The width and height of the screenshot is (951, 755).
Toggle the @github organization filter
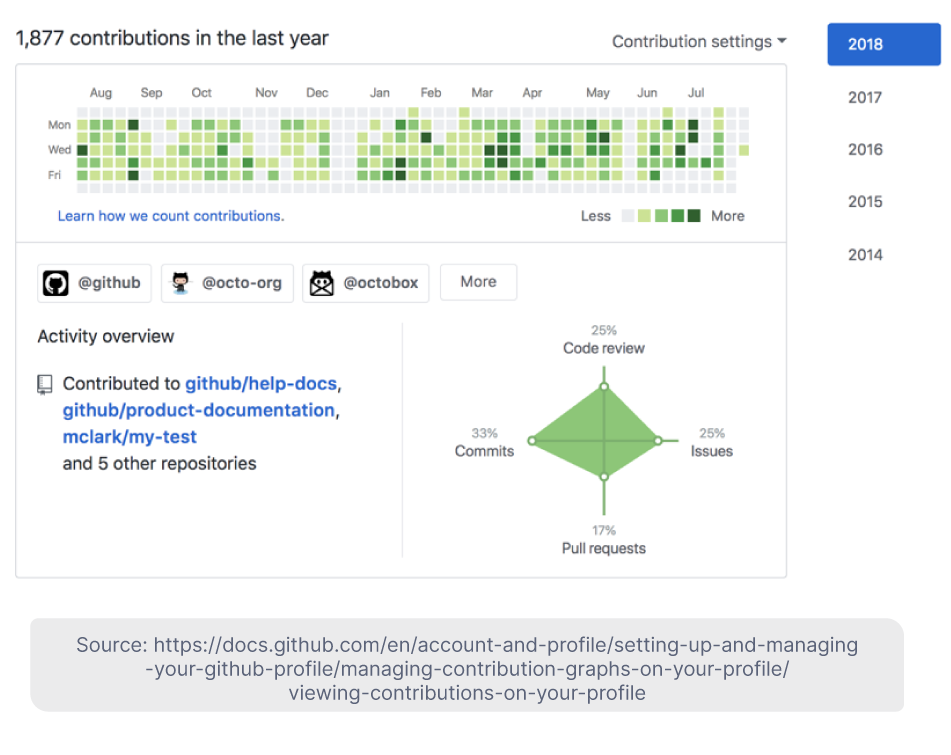[94, 283]
